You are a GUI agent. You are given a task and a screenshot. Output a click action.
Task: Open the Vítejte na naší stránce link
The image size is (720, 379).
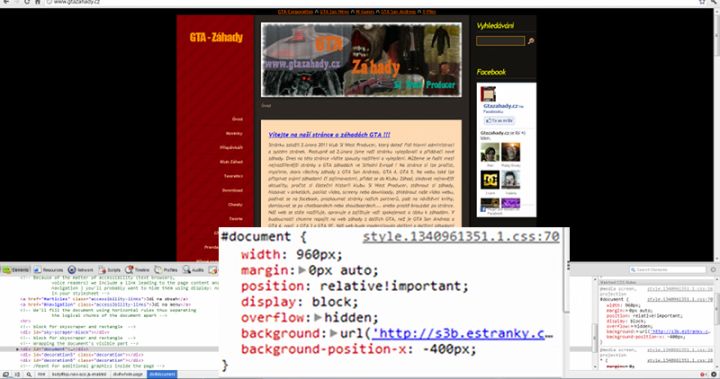coord(329,135)
